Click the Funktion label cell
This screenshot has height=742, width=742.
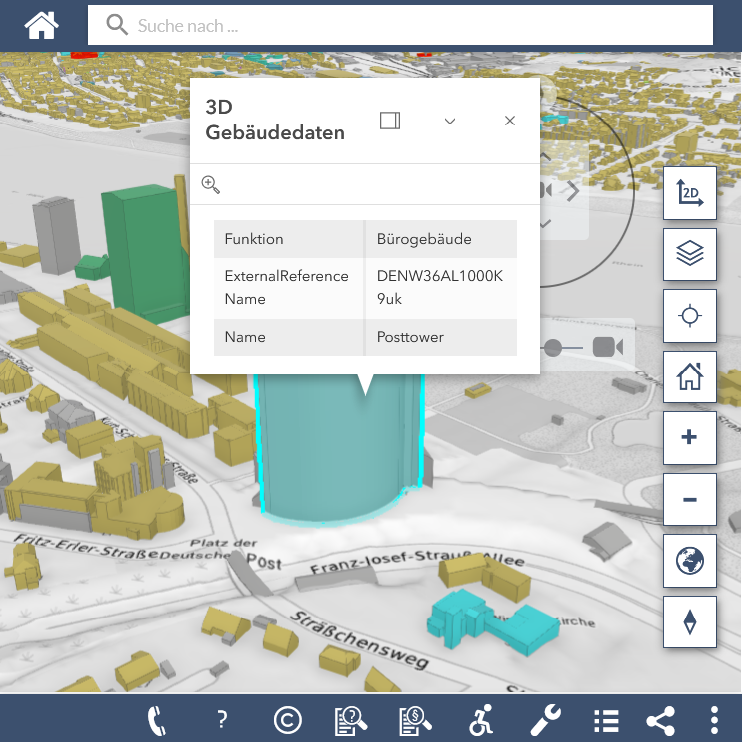click(289, 239)
